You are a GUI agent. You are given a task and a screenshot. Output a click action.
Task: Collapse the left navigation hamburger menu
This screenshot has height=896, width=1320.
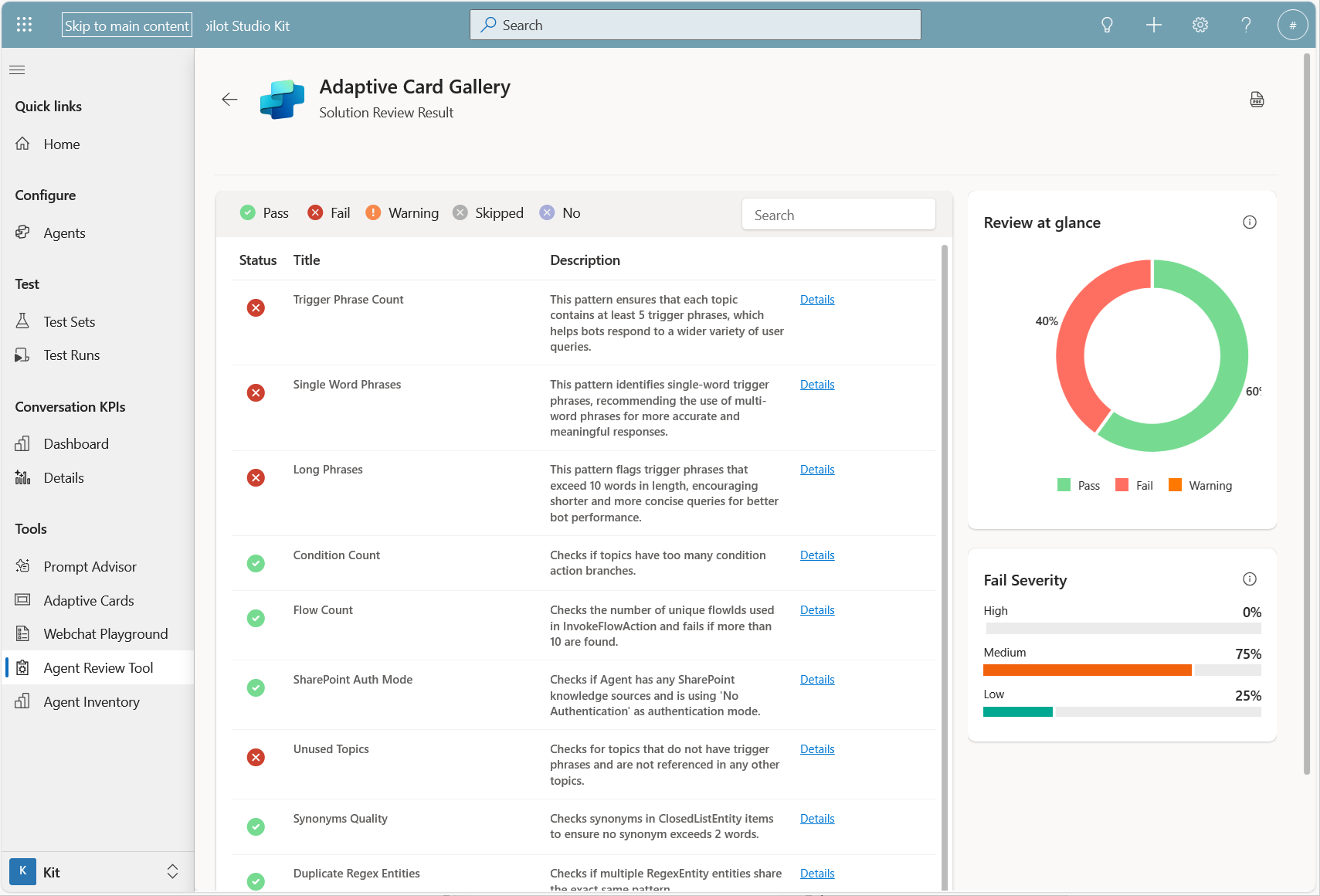pyautogui.click(x=17, y=70)
